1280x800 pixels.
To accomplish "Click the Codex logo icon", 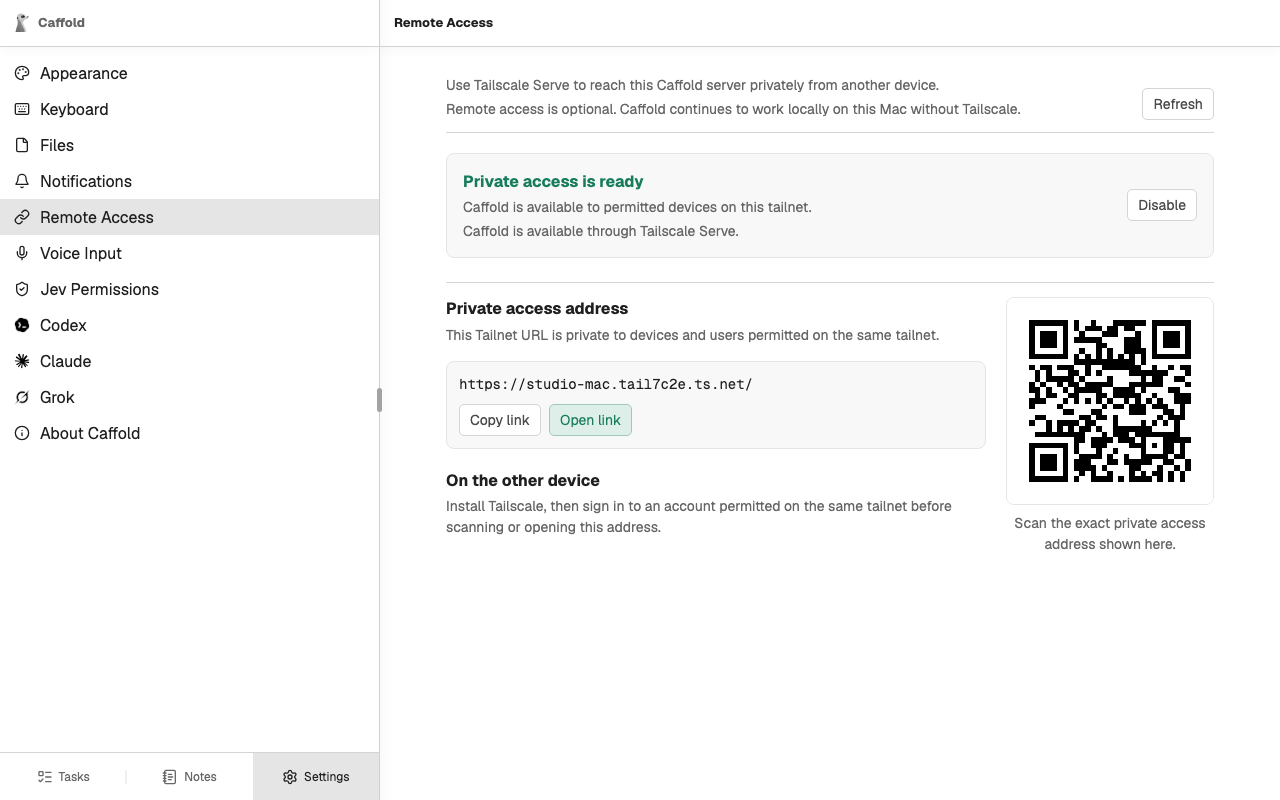I will (22, 325).
